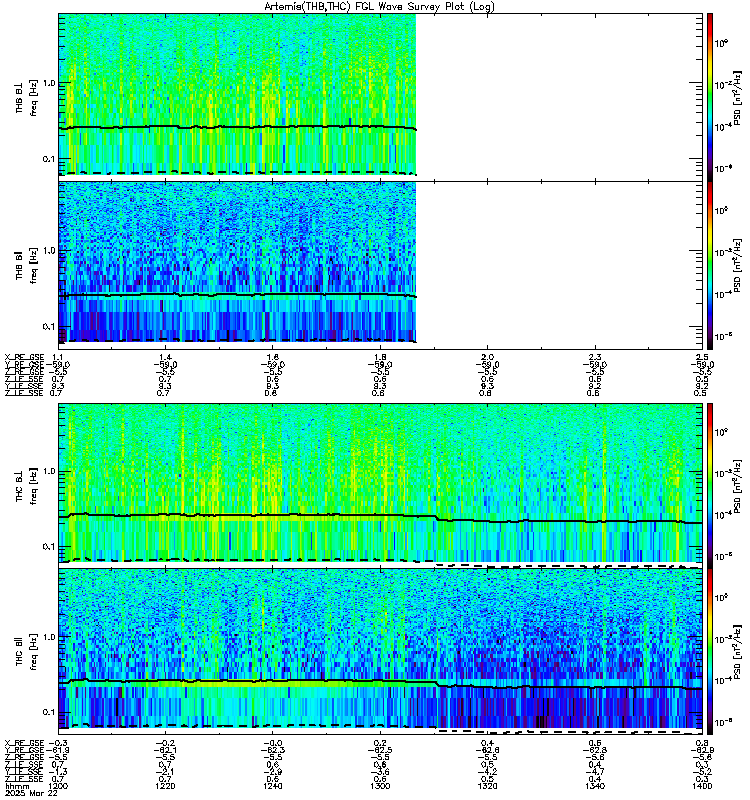Click the THC X_RE_GSE value '0.8'
Image resolution: width=750 pixels, height=800 pixels.
[x=702, y=743]
